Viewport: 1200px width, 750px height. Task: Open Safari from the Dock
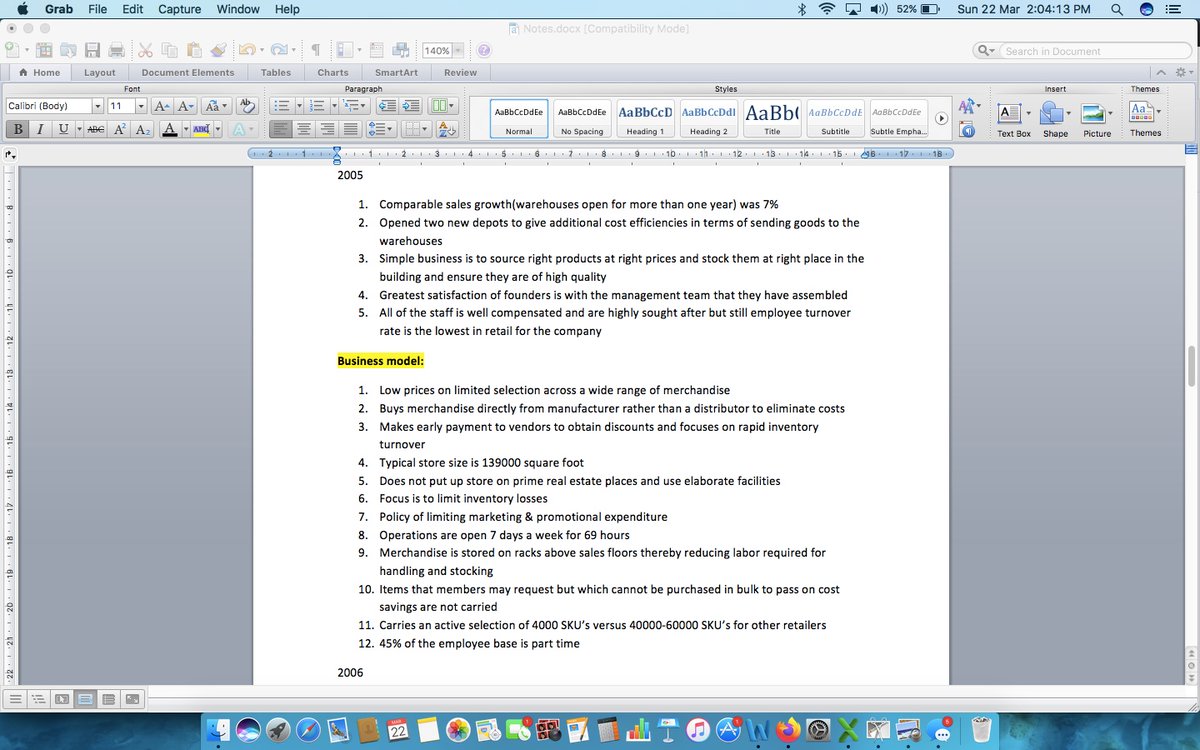coord(308,731)
